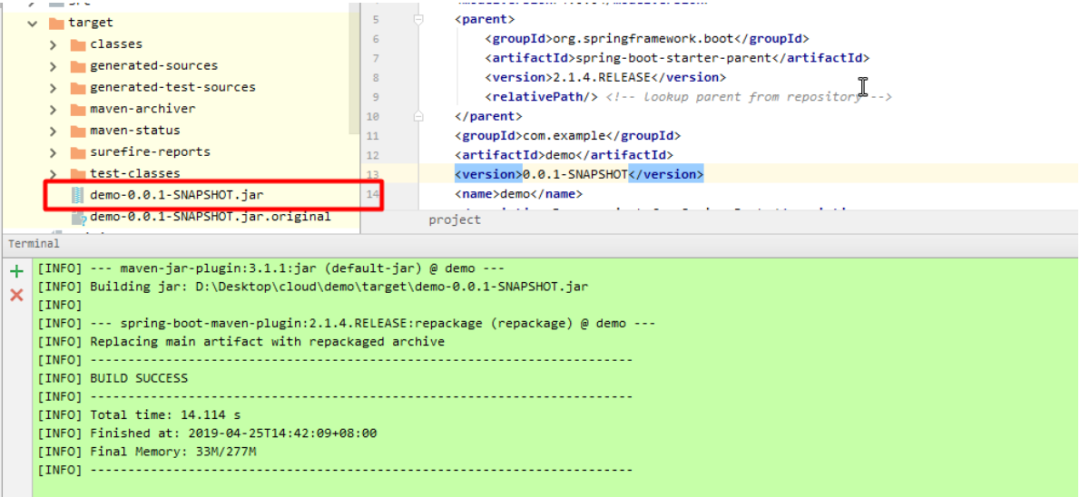Image resolution: width=1080 pixels, height=497 pixels.
Task: Click the maven-jar-plugin log line
Action: [271, 268]
